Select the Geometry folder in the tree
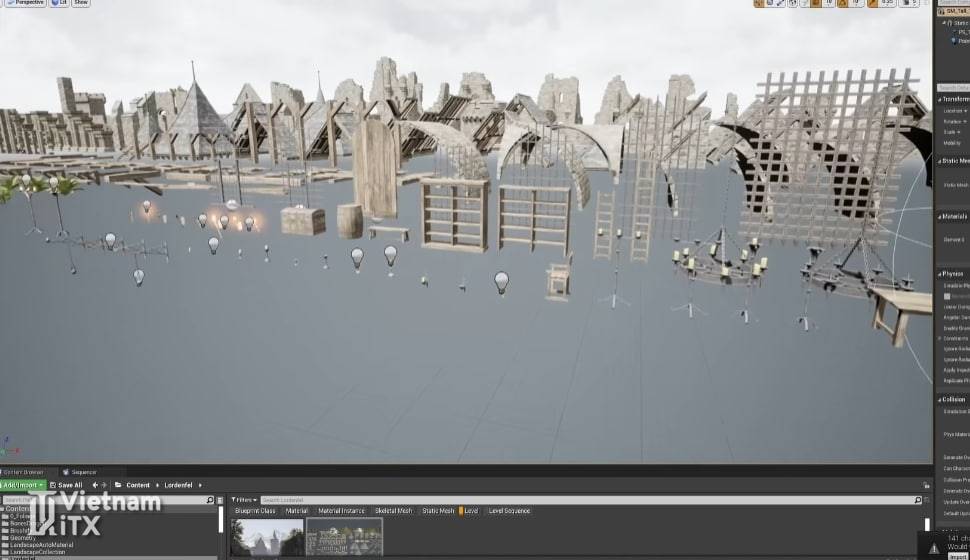This screenshot has width=970, height=560. click(x=24, y=537)
